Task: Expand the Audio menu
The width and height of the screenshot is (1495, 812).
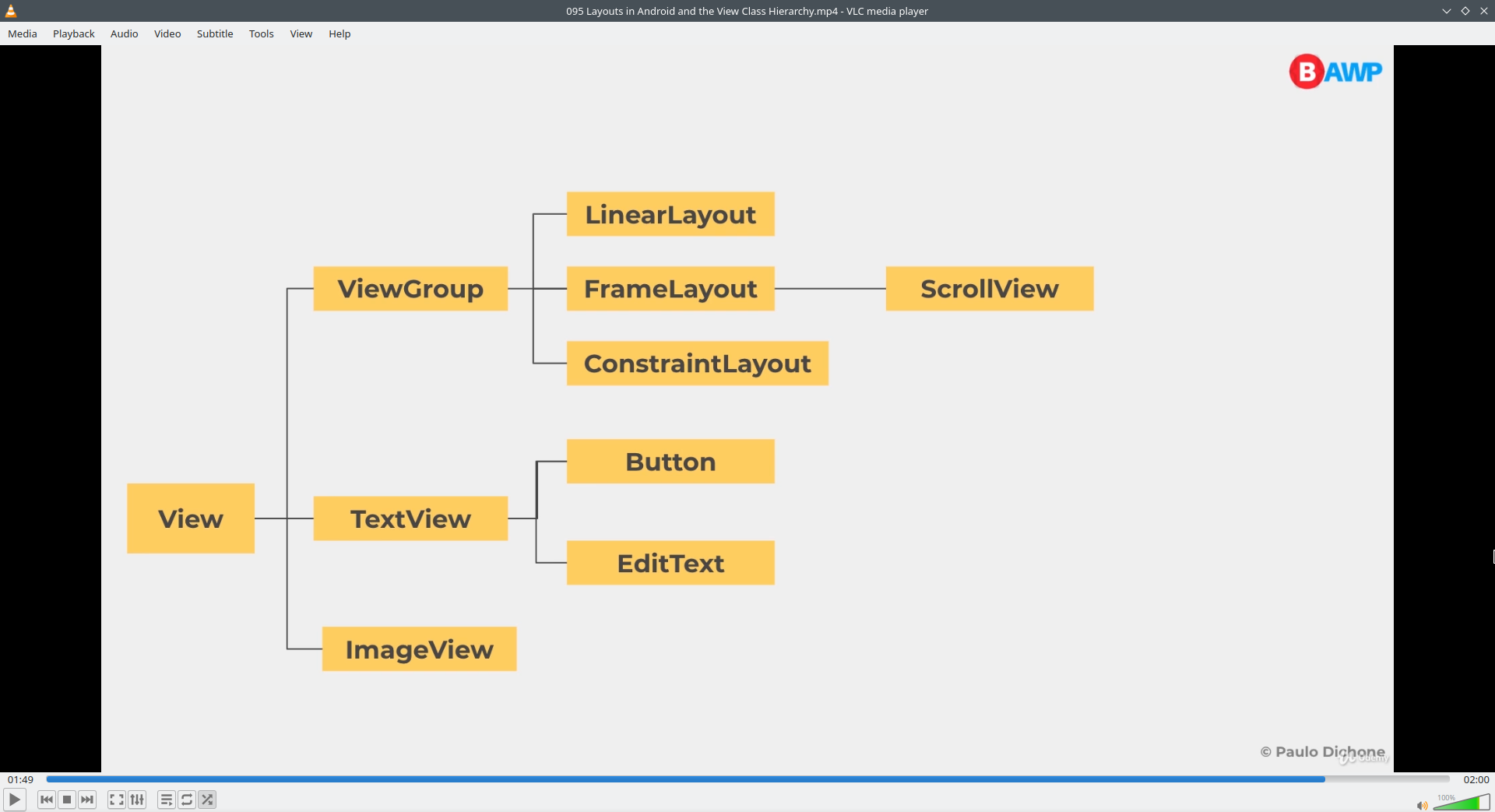Action: [x=125, y=33]
